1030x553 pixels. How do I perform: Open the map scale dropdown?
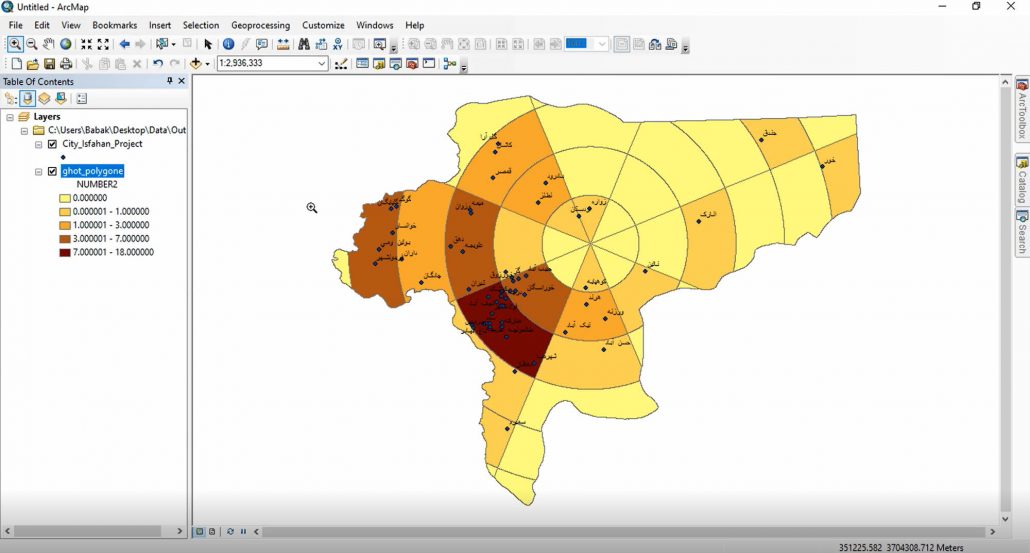pos(322,64)
